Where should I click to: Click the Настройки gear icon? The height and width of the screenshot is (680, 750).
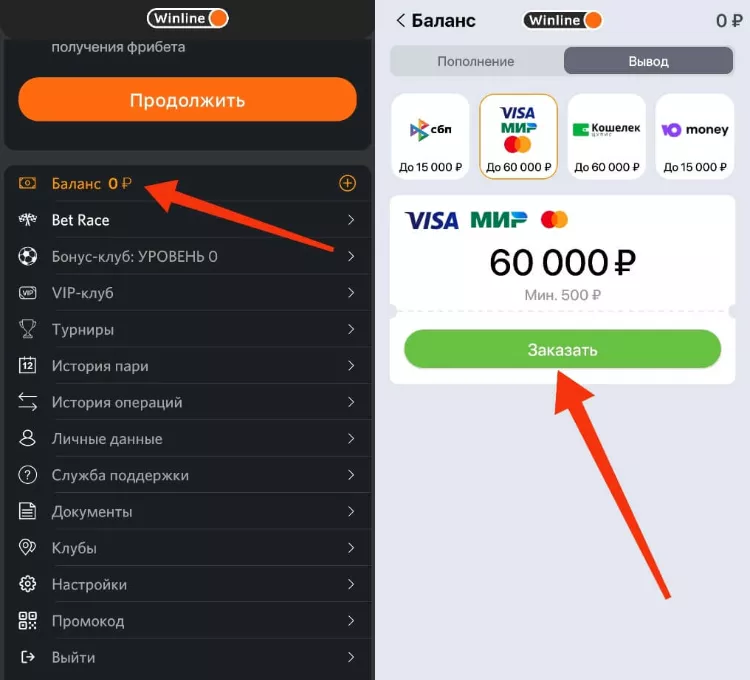pos(28,584)
